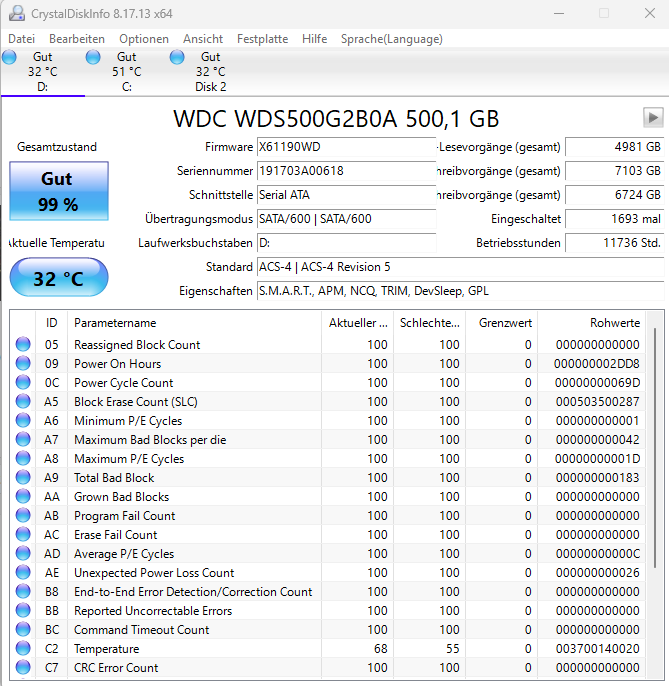
Task: Click the status orb for Erase Fail Count
Action: [23, 535]
